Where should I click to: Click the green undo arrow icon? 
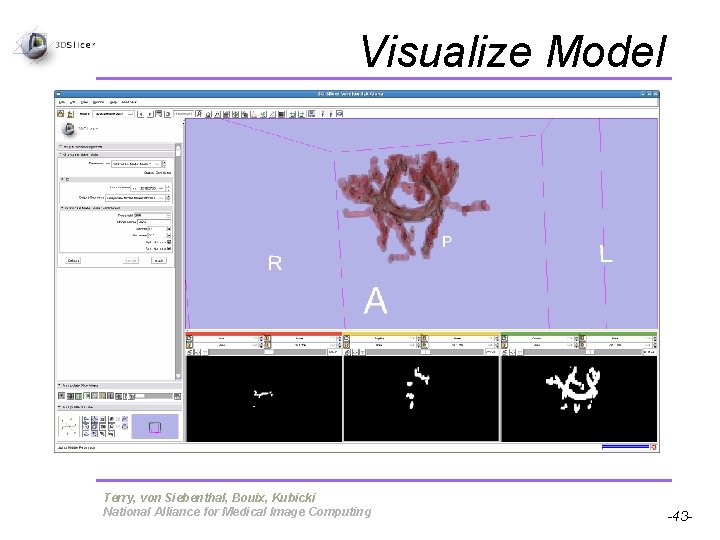tap(292, 114)
